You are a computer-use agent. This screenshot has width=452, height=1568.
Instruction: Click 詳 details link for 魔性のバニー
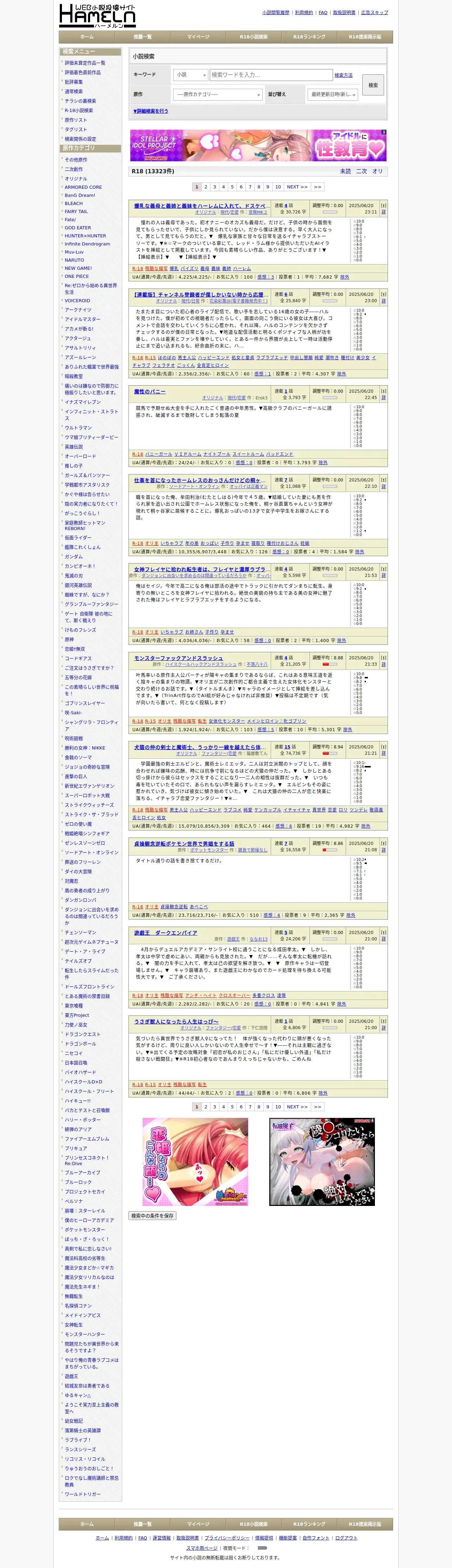tap(383, 398)
